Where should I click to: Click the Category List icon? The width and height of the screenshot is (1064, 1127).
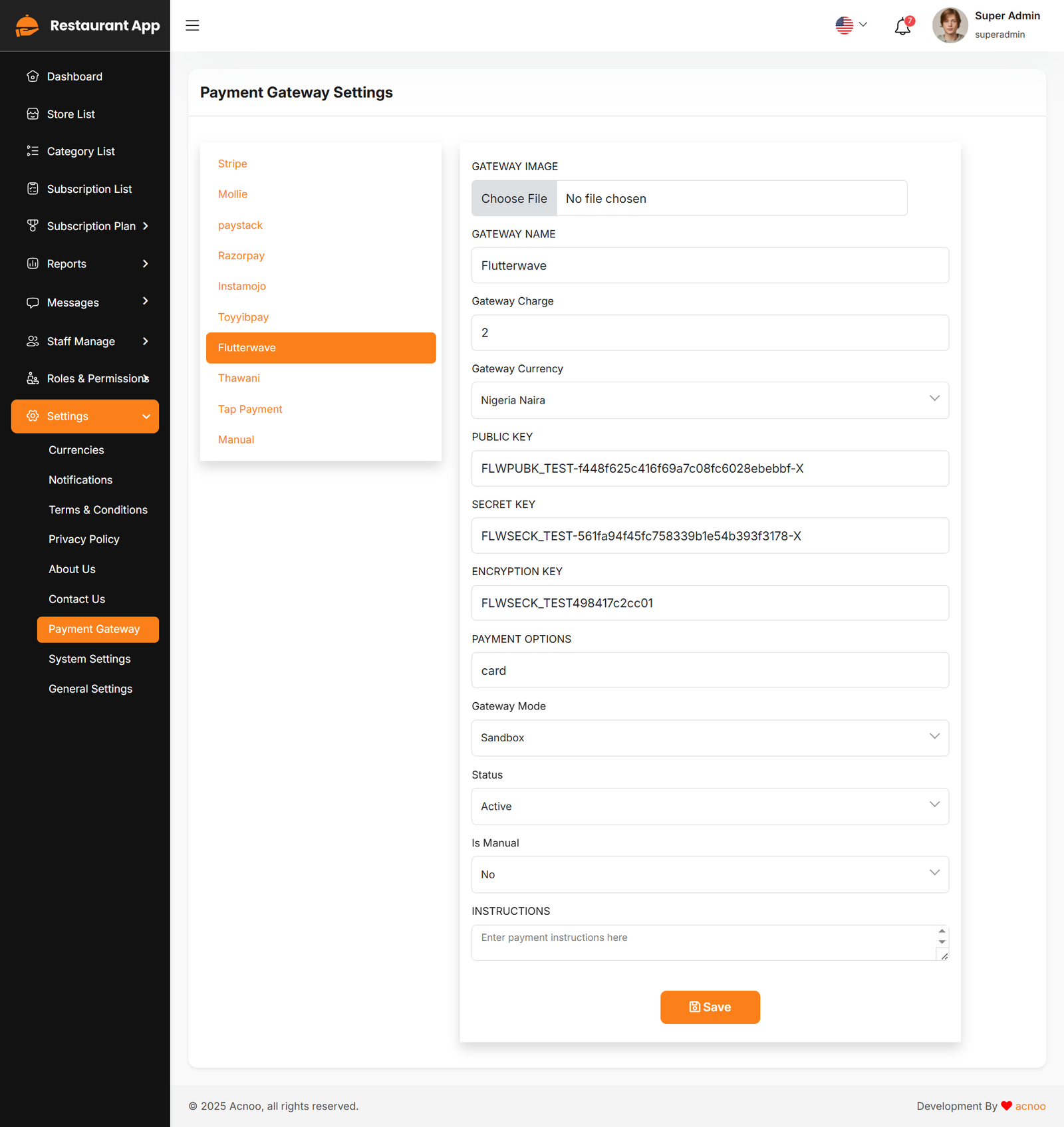pos(33,151)
